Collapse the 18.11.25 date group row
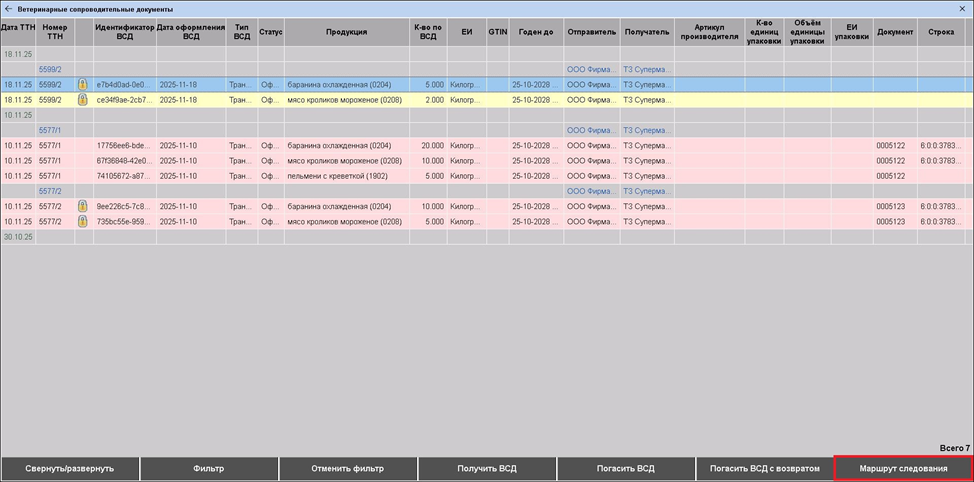The height and width of the screenshot is (482, 974). pos(18,55)
